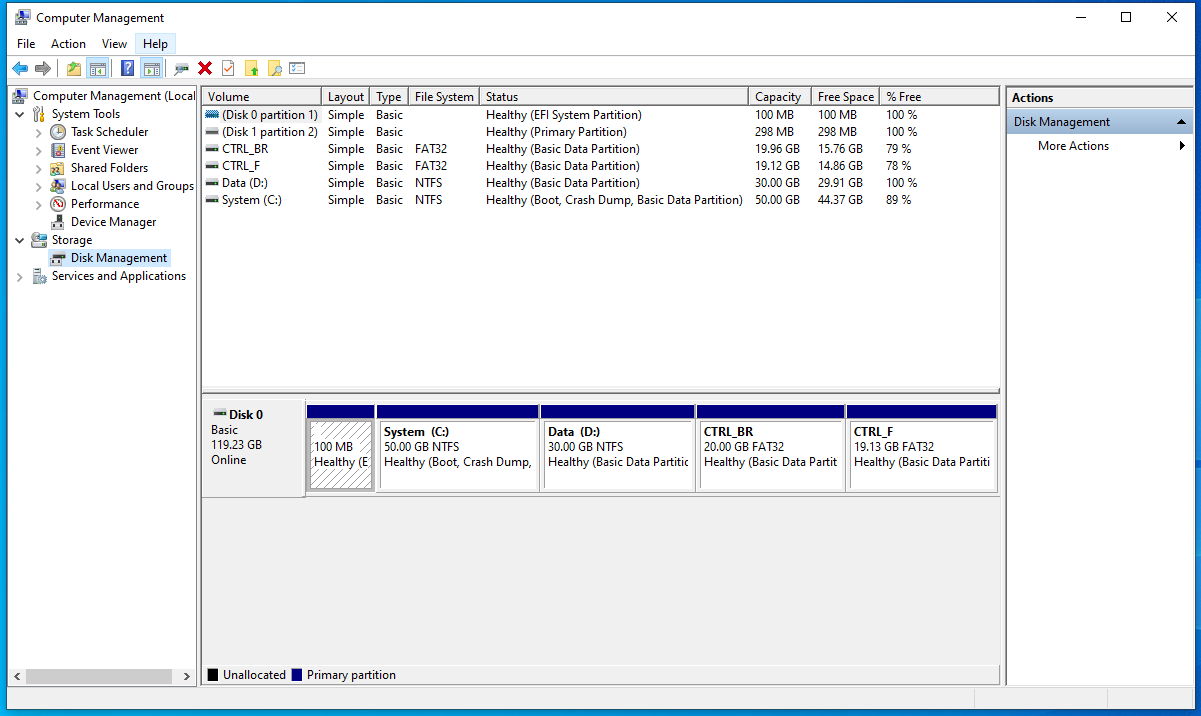Click the Shared Folders icon in tree
1201x716 pixels.
pyautogui.click(x=59, y=168)
